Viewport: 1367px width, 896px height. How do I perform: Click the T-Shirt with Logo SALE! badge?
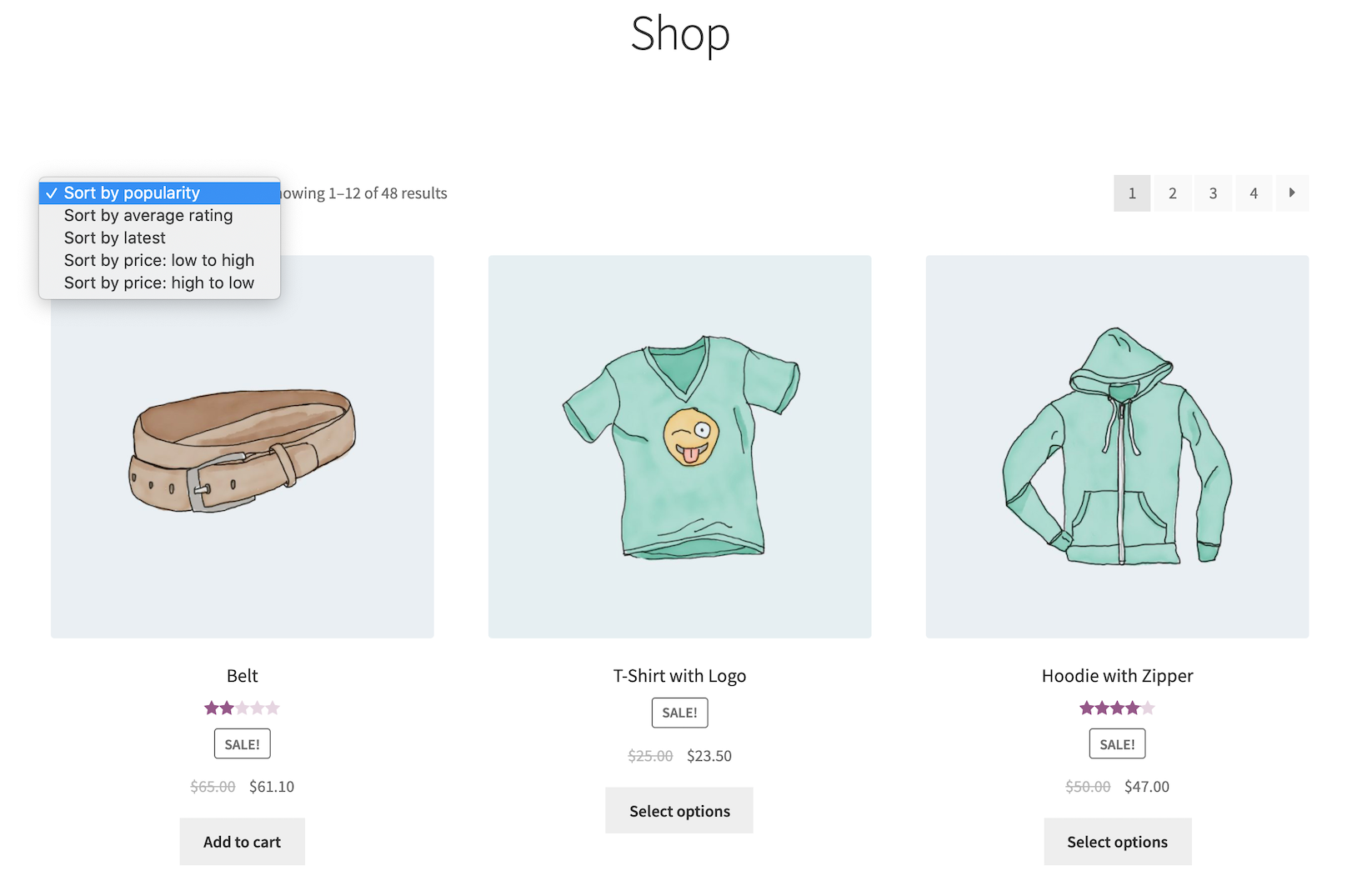tap(679, 713)
